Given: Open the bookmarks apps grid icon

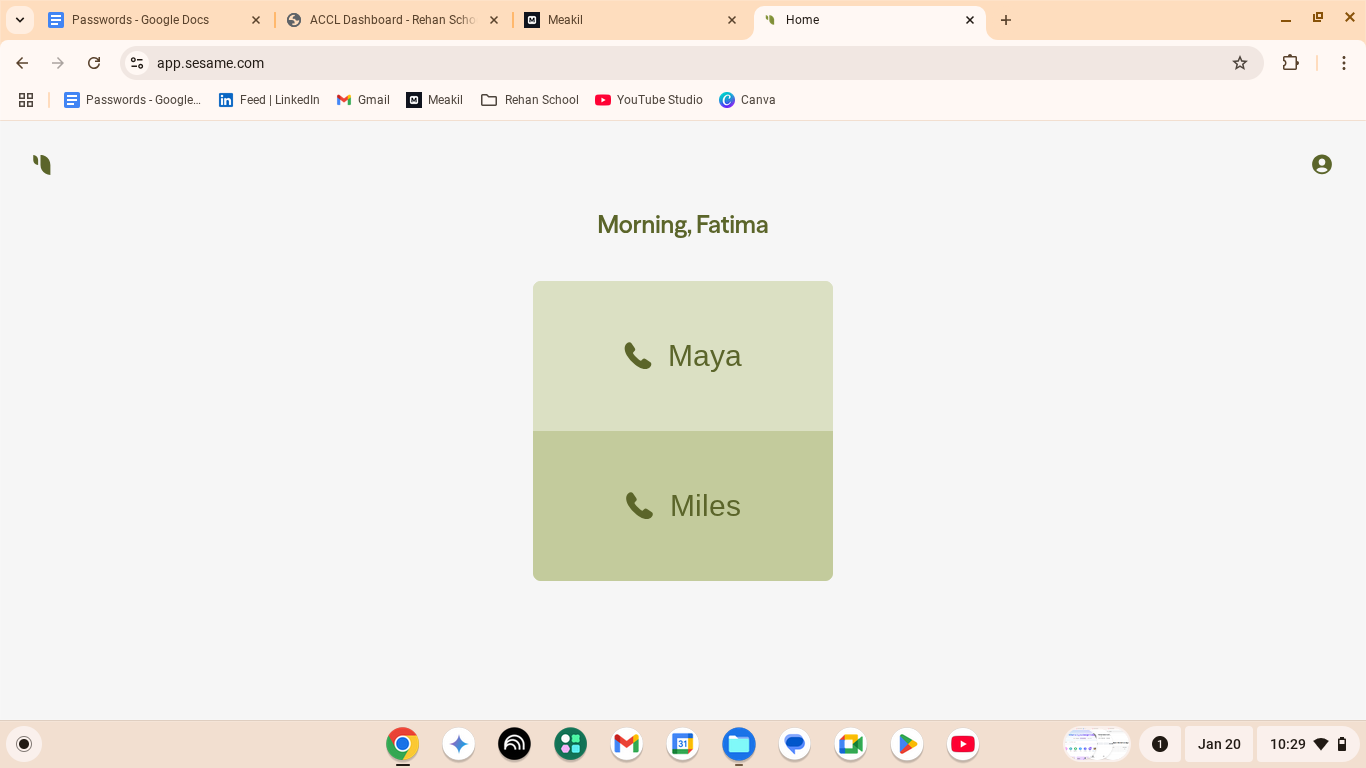Looking at the screenshot, I should coord(26,100).
